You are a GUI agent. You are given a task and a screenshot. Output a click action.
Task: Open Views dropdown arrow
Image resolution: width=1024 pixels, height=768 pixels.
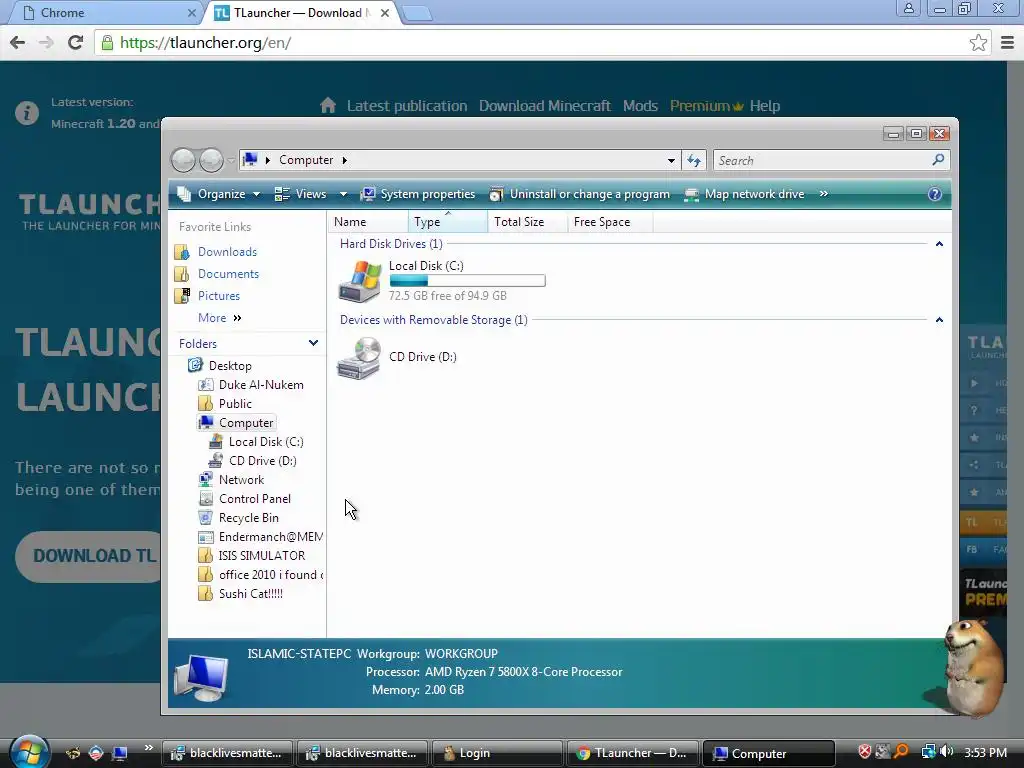coord(344,194)
